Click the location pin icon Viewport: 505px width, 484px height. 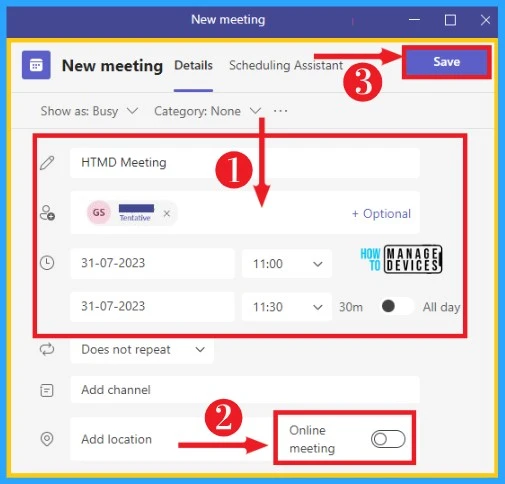[x=47, y=439]
